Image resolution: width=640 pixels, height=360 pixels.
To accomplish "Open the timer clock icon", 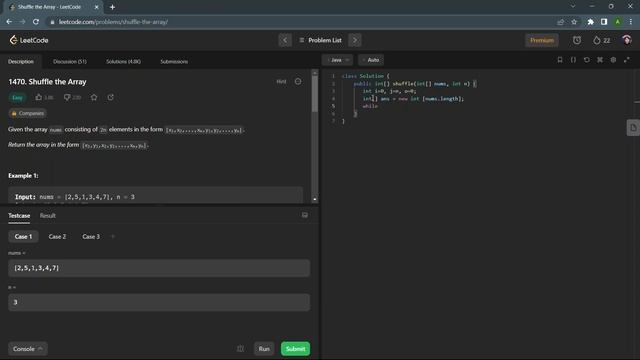I will (577, 40).
